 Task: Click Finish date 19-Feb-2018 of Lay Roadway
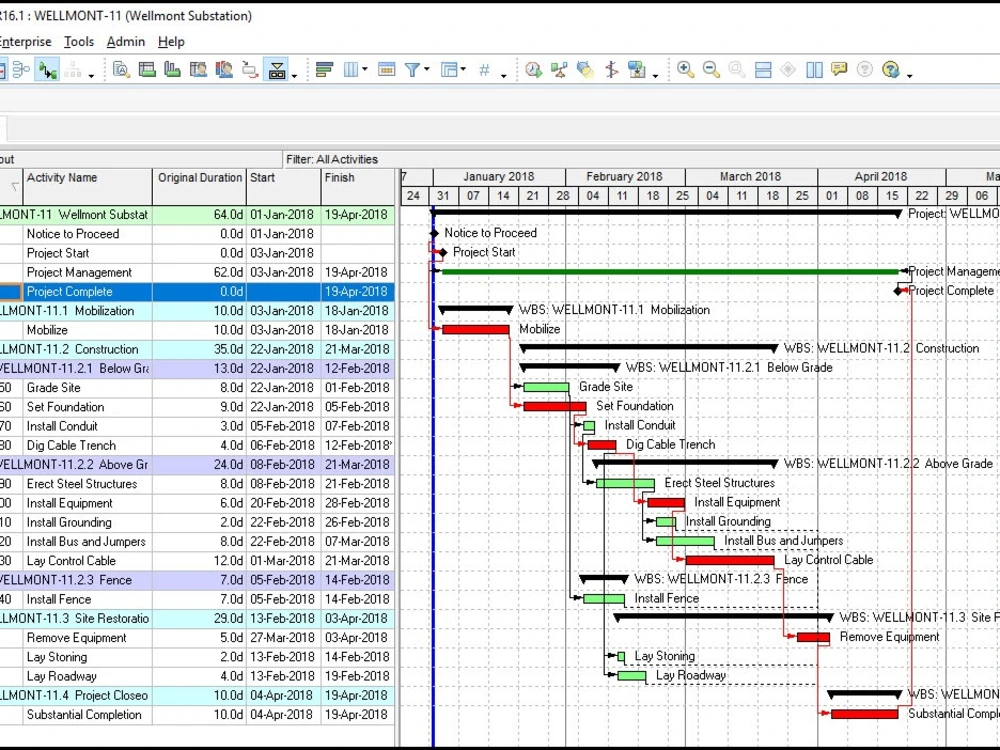357,677
